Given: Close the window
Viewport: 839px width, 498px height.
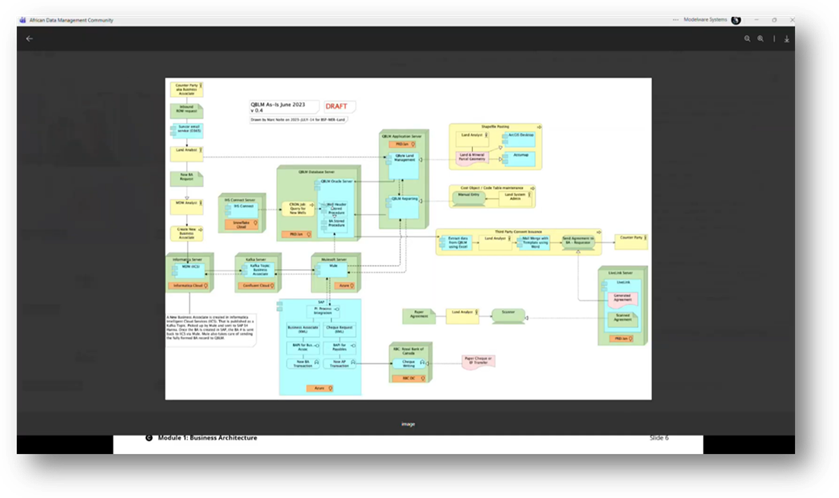Looking at the screenshot, I should click(792, 20).
